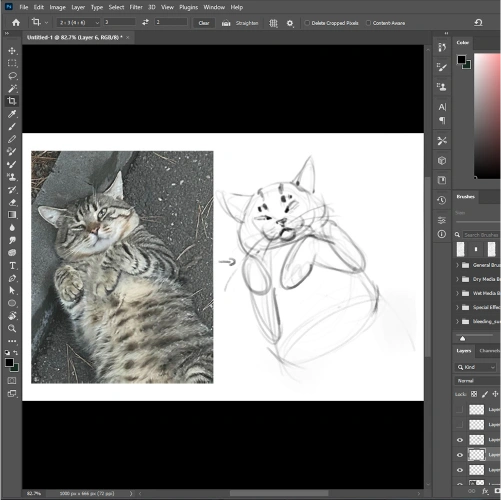
Task: Activate the Zoom tool magnifier
Action: (x=12, y=329)
